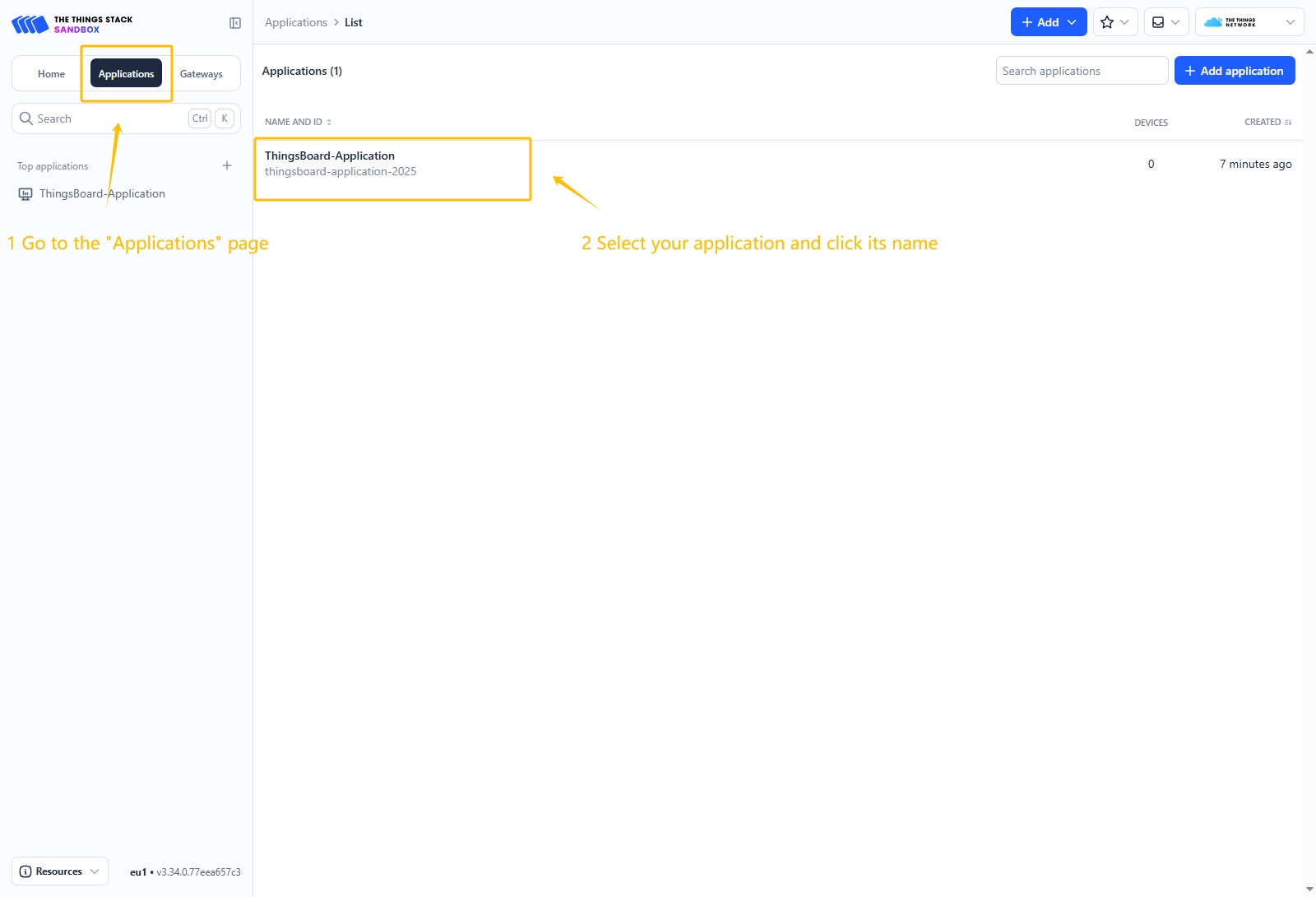Click the Add application button

[x=1234, y=71]
